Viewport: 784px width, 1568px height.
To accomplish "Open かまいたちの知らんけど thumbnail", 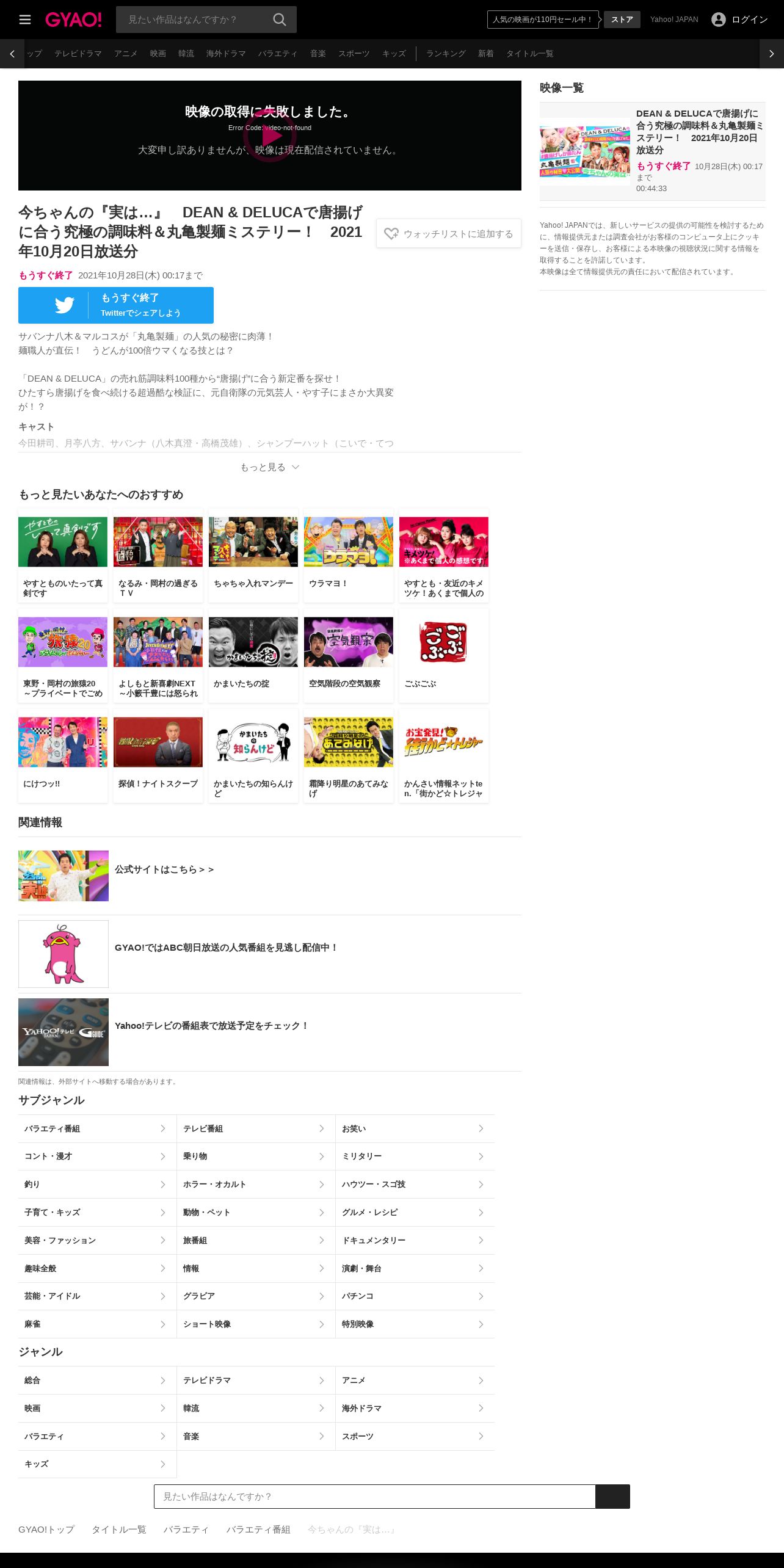I will [x=253, y=742].
